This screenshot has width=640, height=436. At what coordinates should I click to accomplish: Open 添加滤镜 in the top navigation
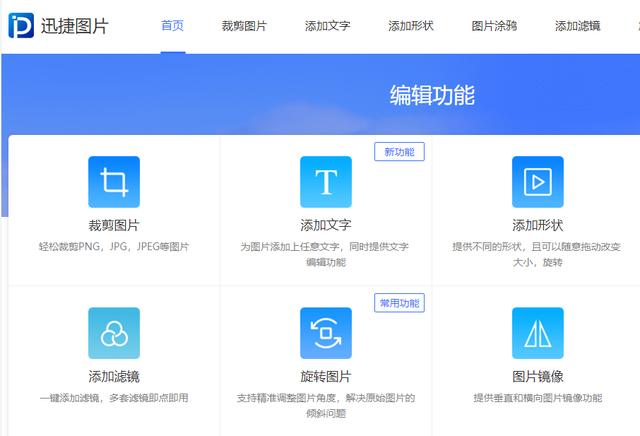pyautogui.click(x=578, y=26)
